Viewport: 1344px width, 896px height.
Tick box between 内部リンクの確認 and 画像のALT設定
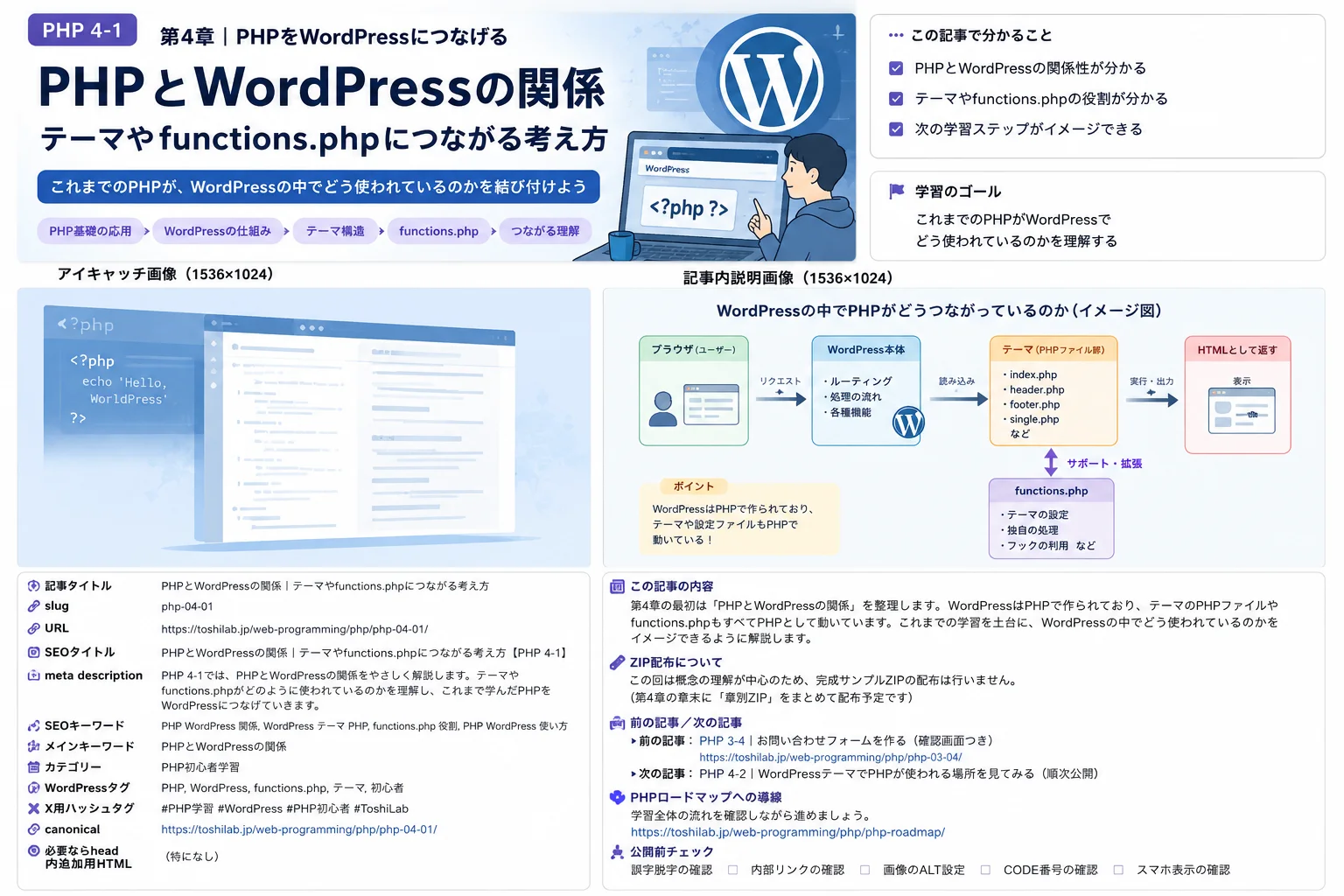click(x=864, y=870)
